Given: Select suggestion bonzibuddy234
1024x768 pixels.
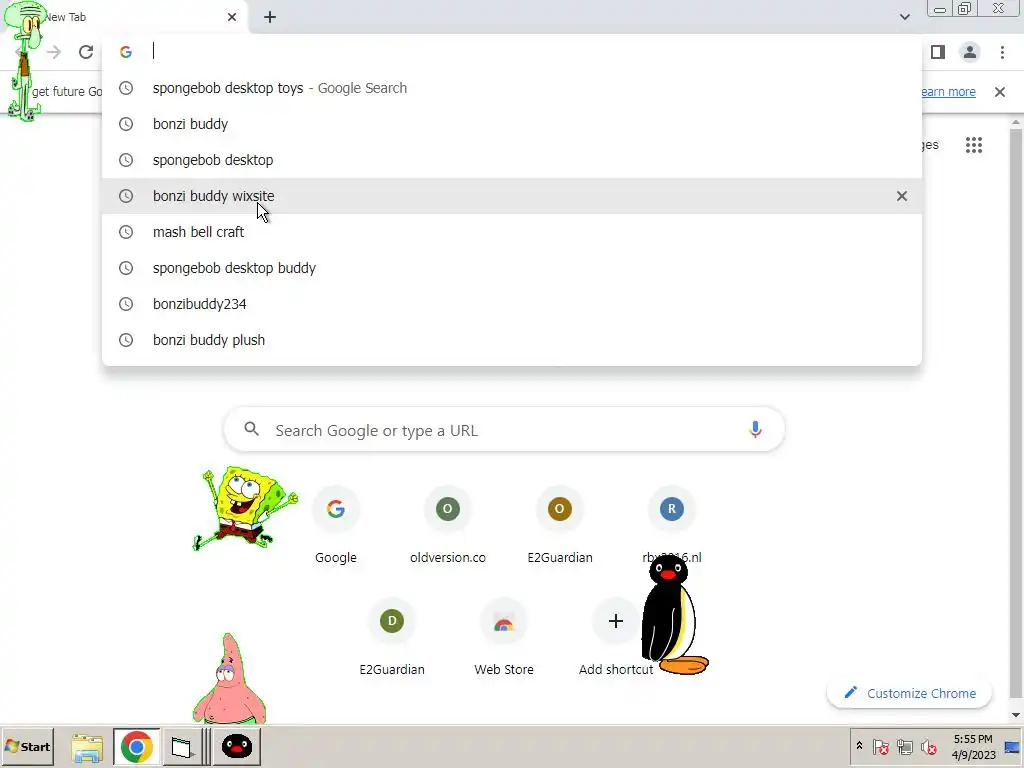Looking at the screenshot, I should pyautogui.click(x=512, y=304).
